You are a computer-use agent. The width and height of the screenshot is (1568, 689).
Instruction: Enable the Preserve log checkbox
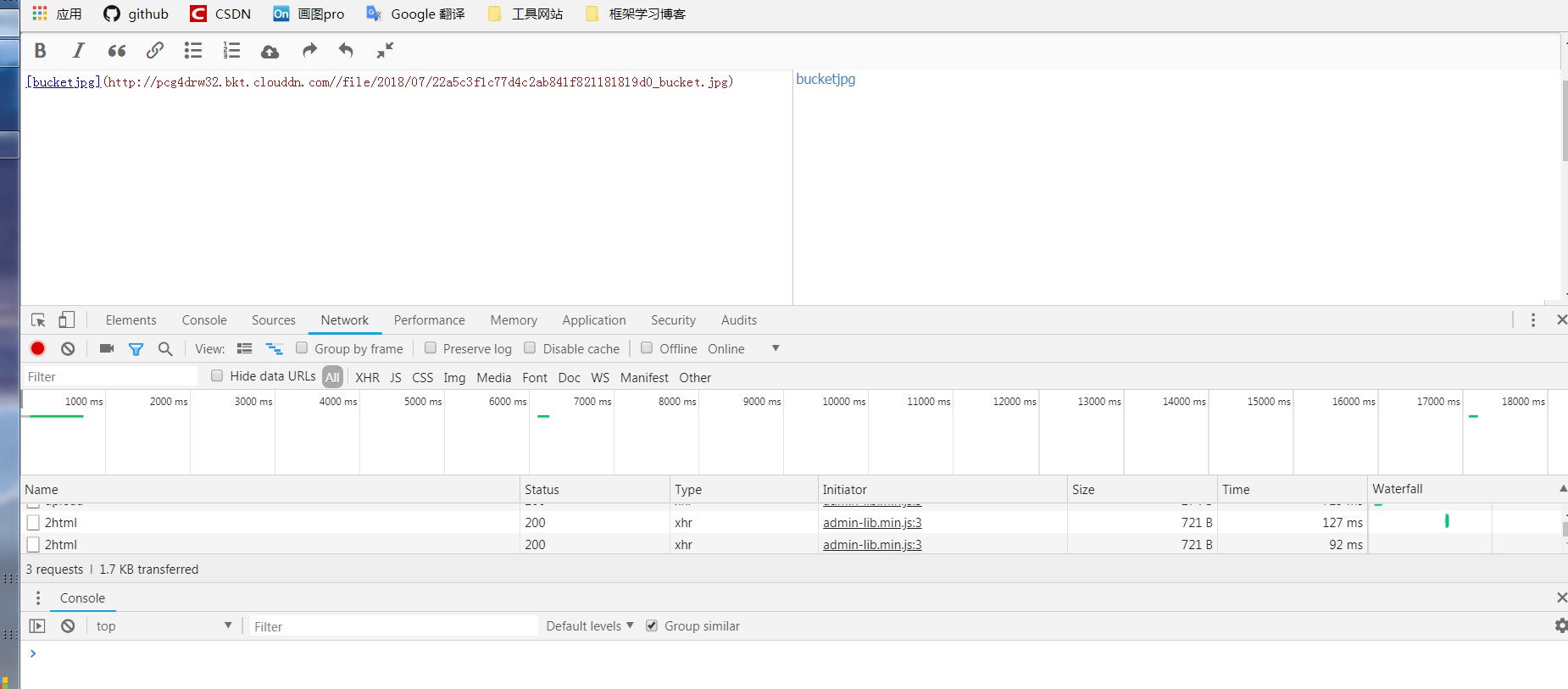431,348
